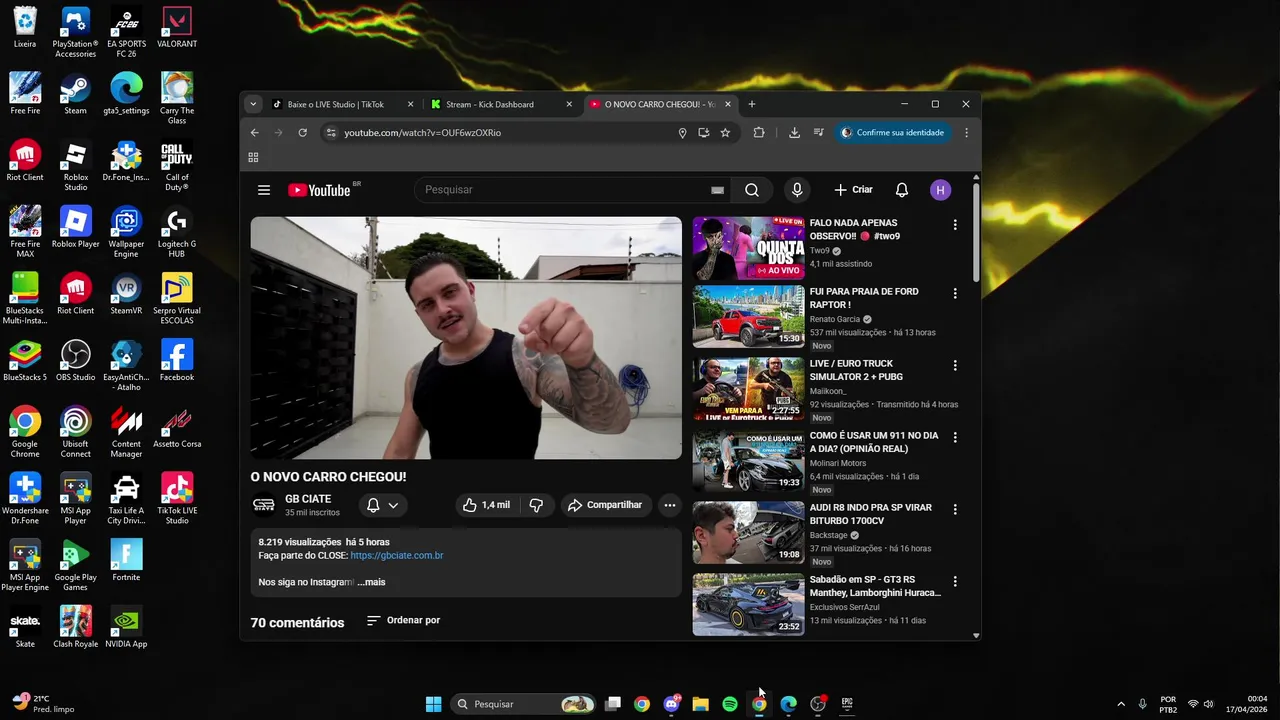Select Assetto Corsa desktop icon
This screenshot has height=720, width=1280.
pyautogui.click(x=177, y=427)
